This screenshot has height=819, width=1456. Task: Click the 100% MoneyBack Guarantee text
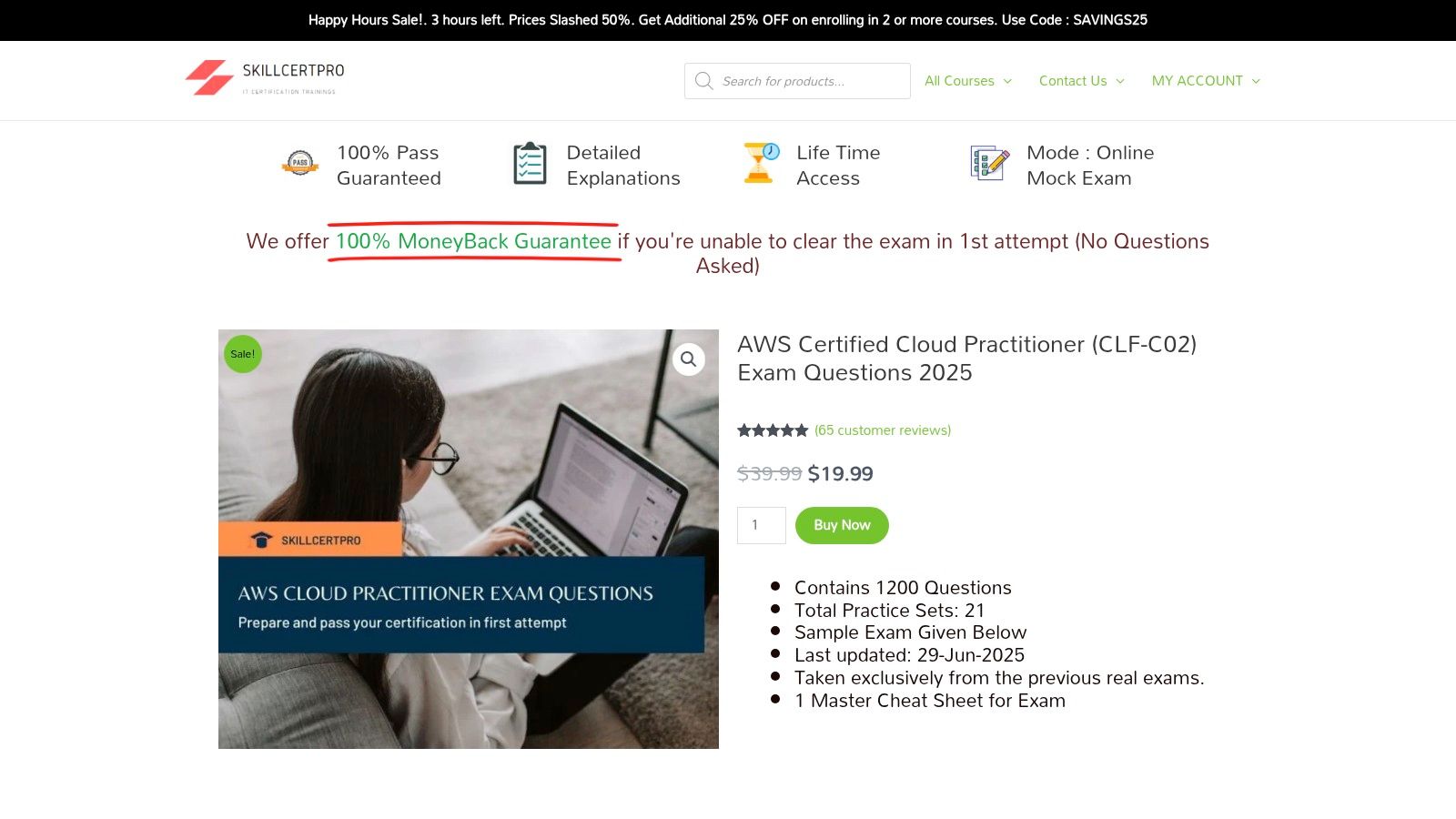tap(473, 241)
